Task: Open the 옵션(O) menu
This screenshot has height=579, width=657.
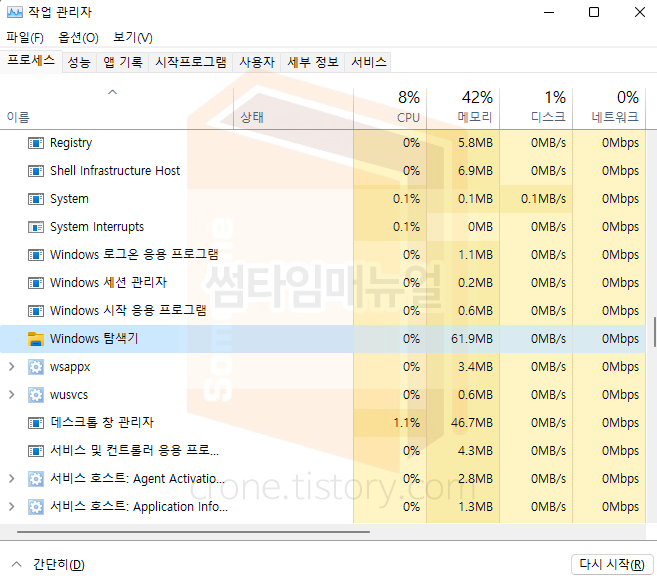Action: pos(78,38)
